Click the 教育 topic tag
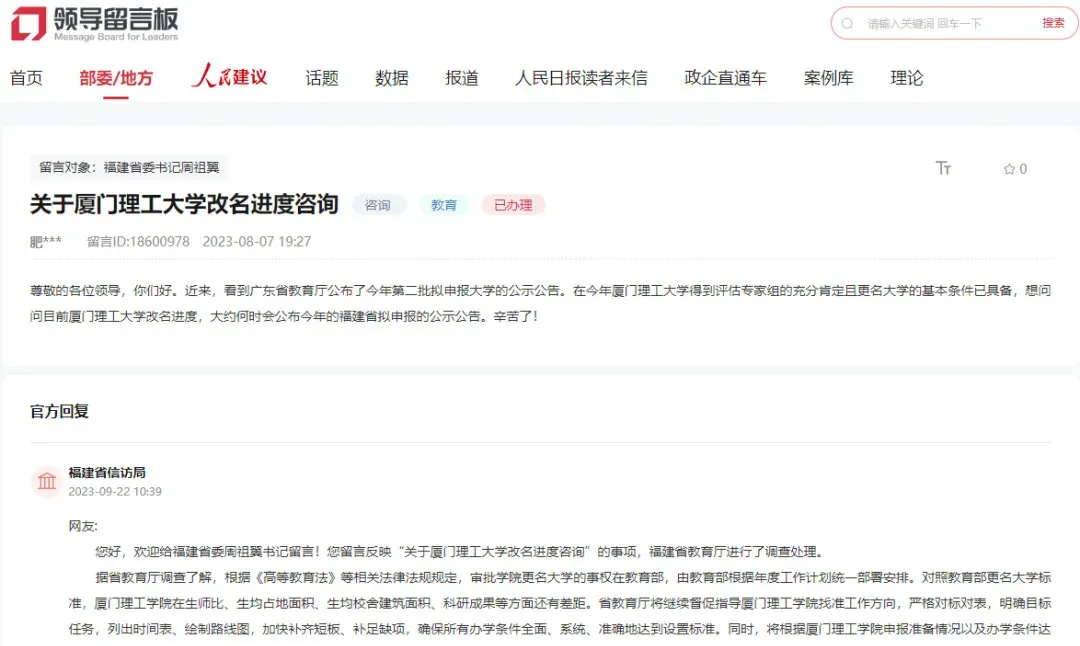The height and width of the screenshot is (646, 1080). point(444,204)
